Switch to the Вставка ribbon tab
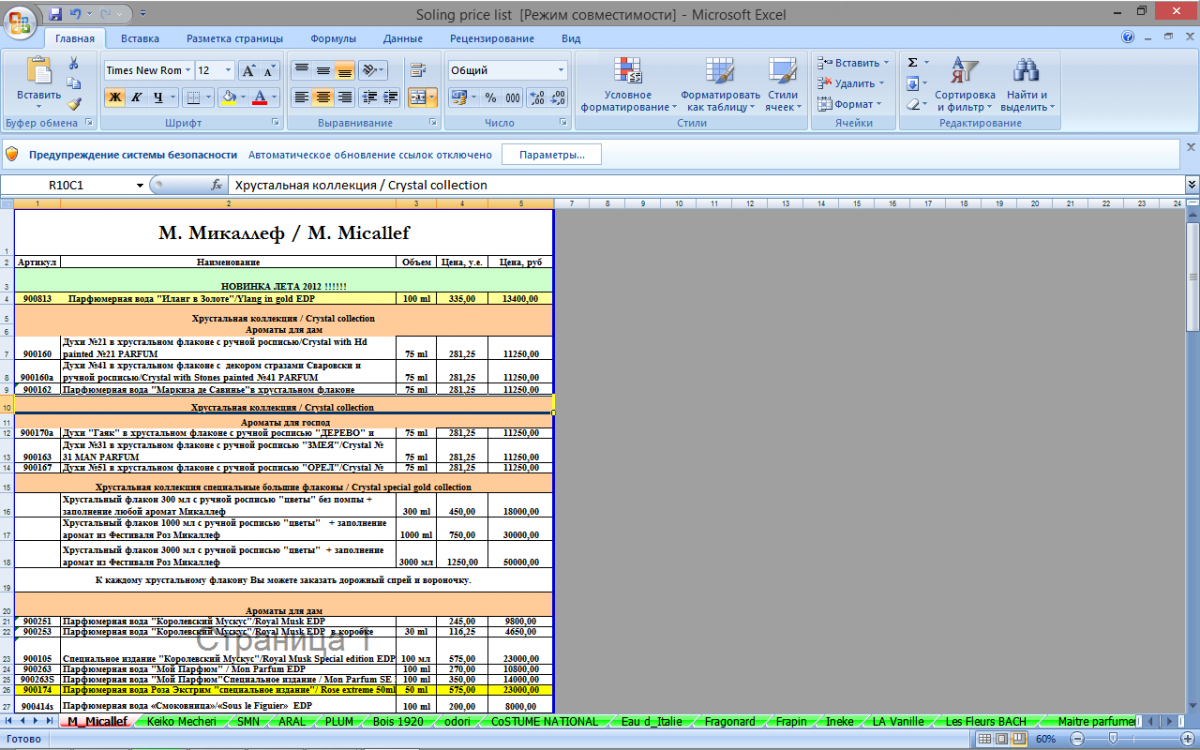This screenshot has width=1200, height=750. [140, 39]
